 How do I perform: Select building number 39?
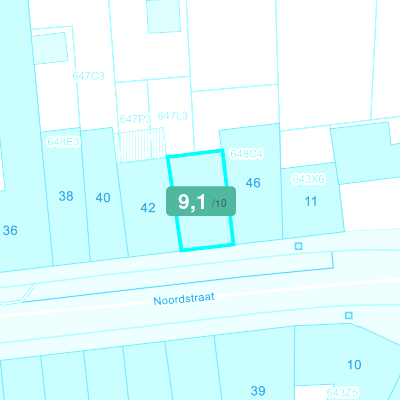pos(258,391)
